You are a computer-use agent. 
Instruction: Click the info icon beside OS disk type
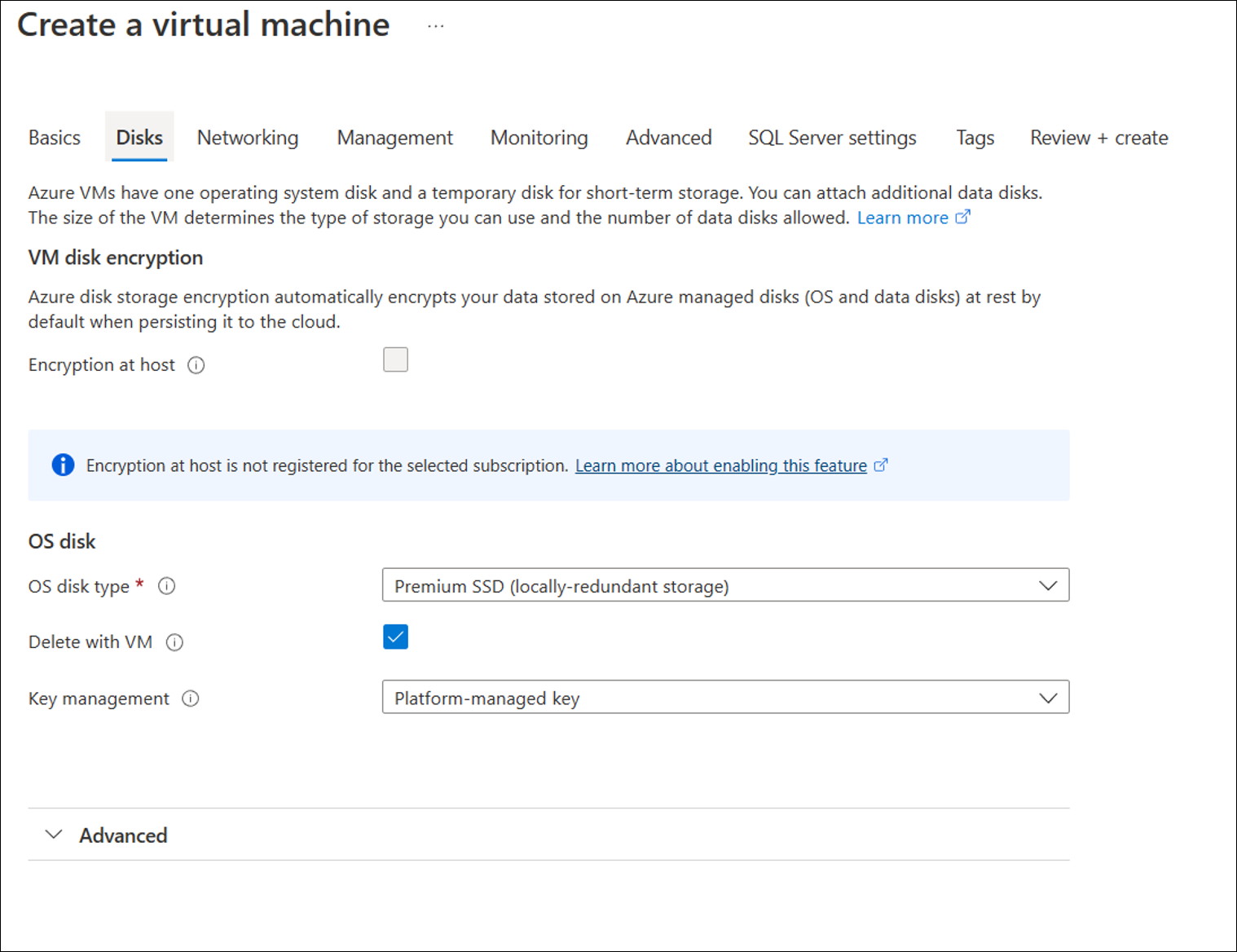(x=167, y=586)
